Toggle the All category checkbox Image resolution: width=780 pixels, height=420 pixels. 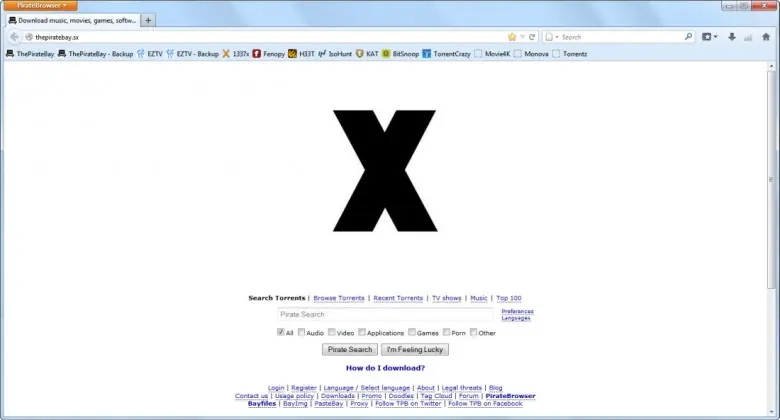(281, 332)
